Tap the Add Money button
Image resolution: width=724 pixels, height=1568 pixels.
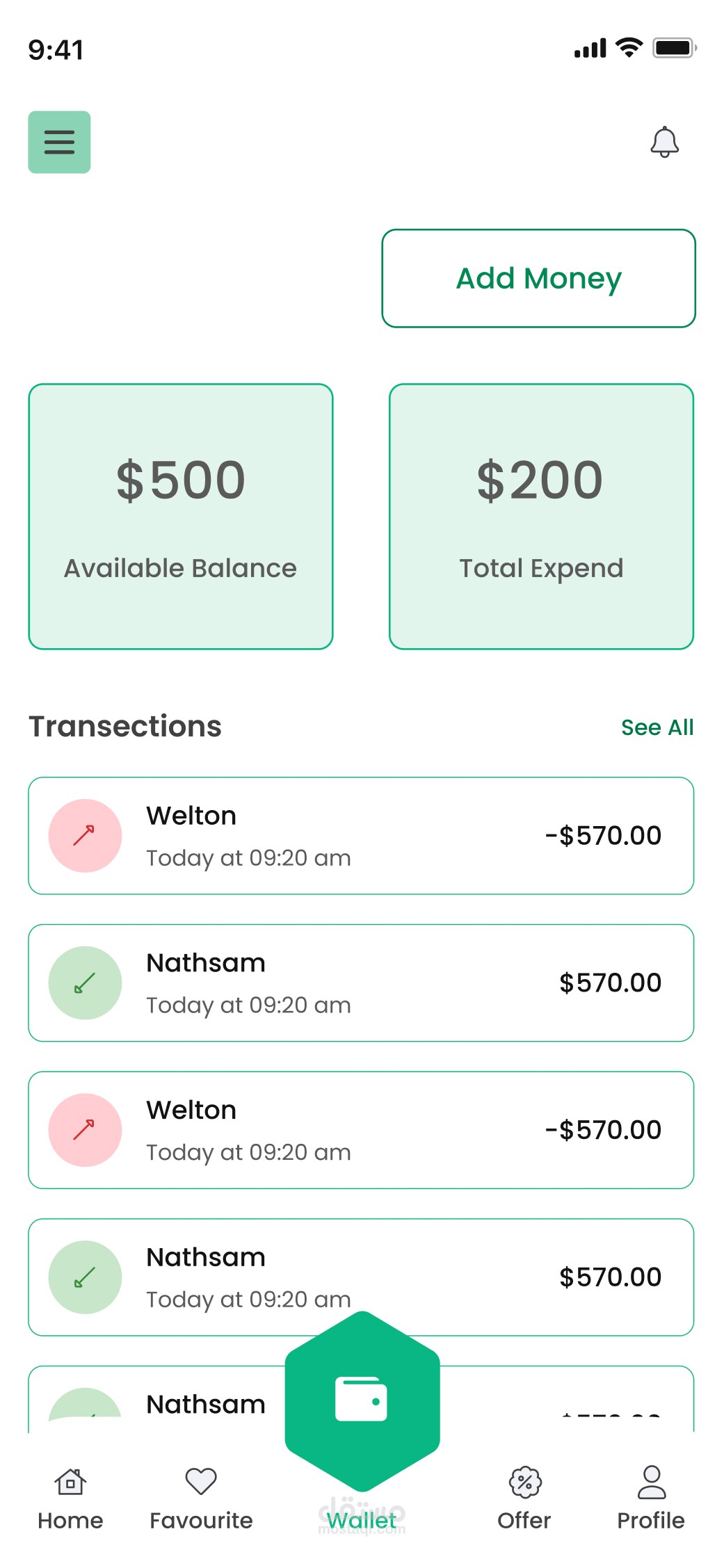click(539, 278)
